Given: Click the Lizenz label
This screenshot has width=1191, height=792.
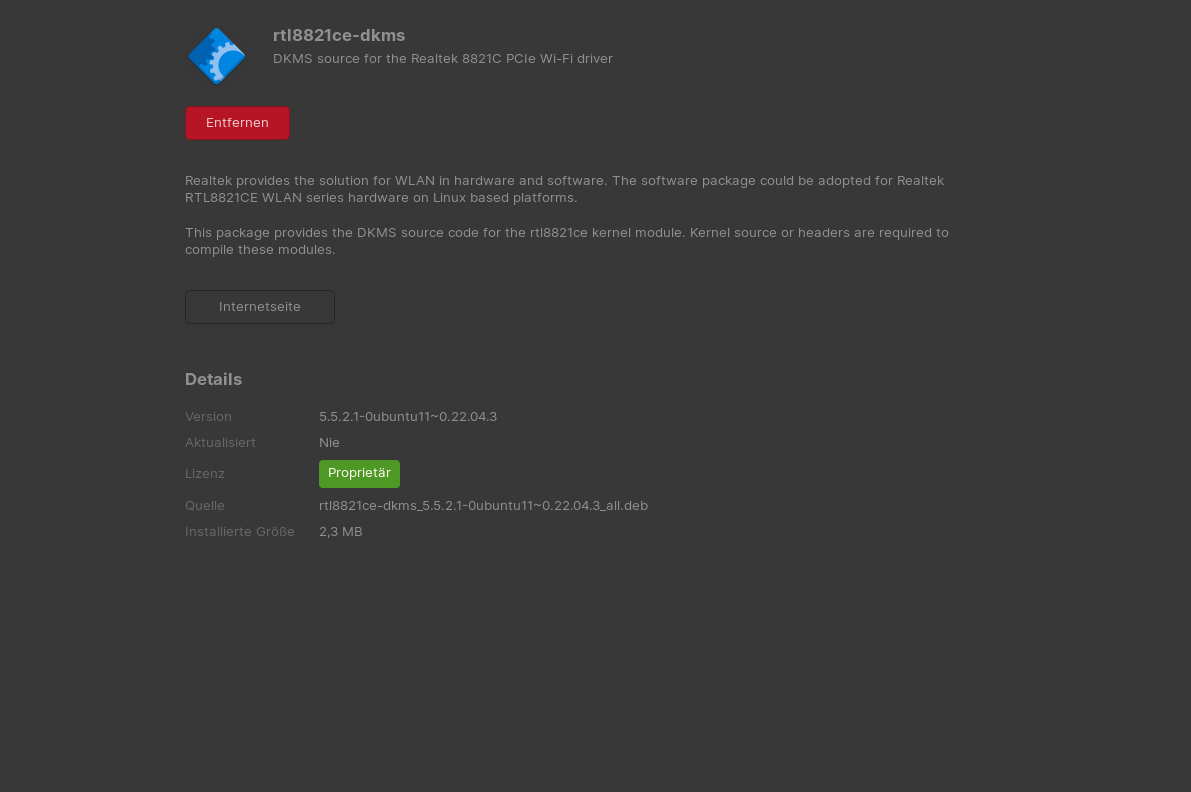Looking at the screenshot, I should [205, 474].
